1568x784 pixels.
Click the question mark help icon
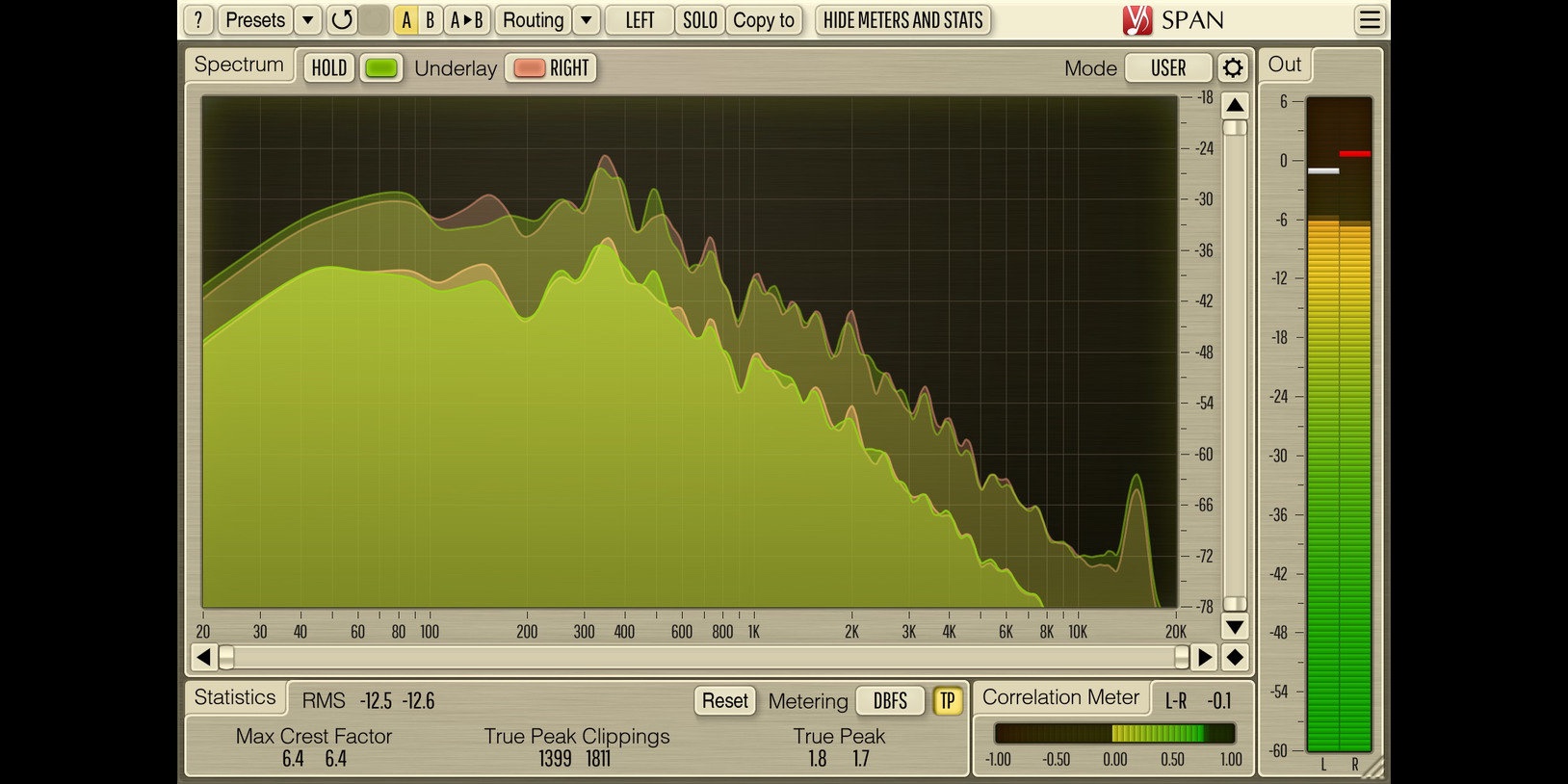(x=198, y=20)
